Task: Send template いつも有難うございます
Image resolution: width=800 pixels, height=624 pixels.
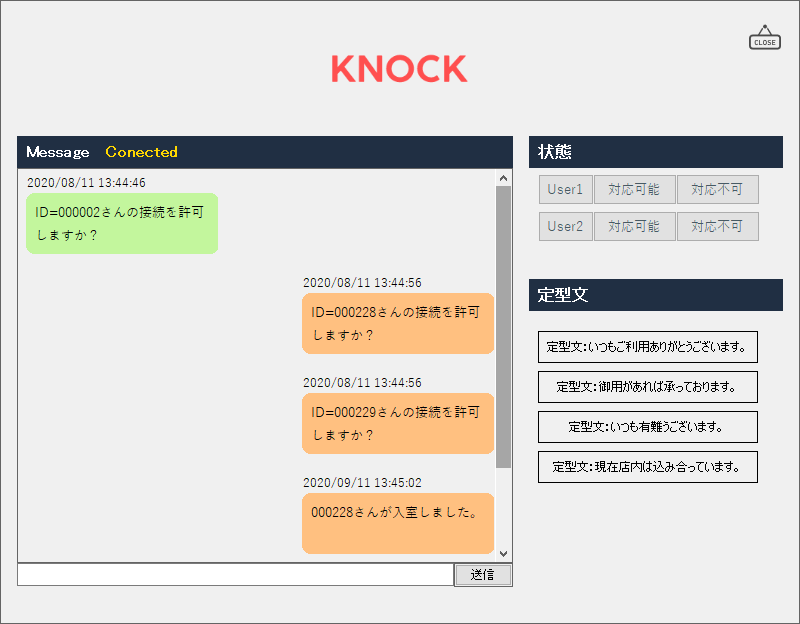Action: pyautogui.click(x=647, y=427)
